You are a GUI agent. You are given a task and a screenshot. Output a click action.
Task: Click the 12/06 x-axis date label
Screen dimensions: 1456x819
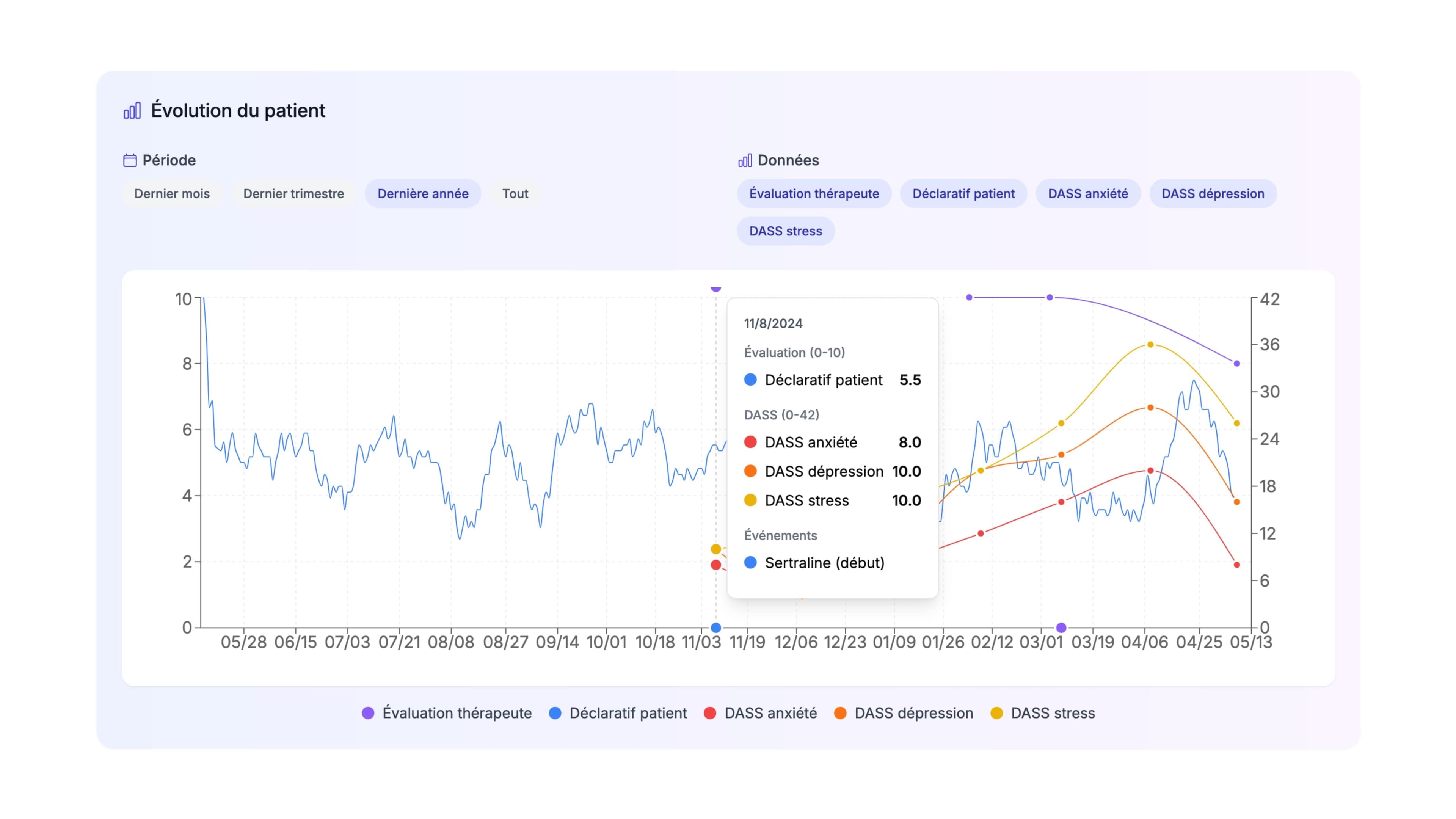pyautogui.click(x=796, y=643)
